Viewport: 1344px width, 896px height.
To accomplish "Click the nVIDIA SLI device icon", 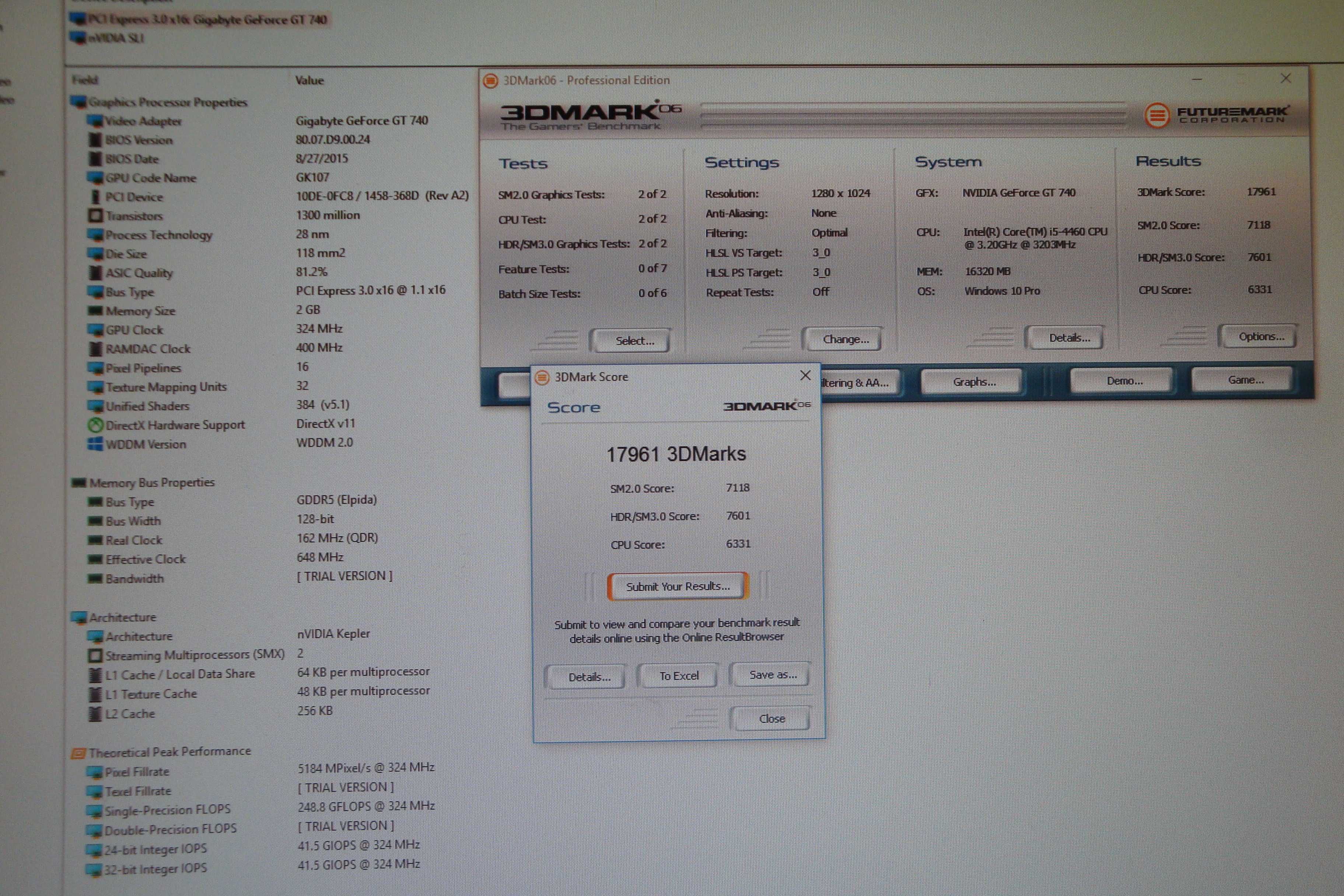I will tap(78, 38).
